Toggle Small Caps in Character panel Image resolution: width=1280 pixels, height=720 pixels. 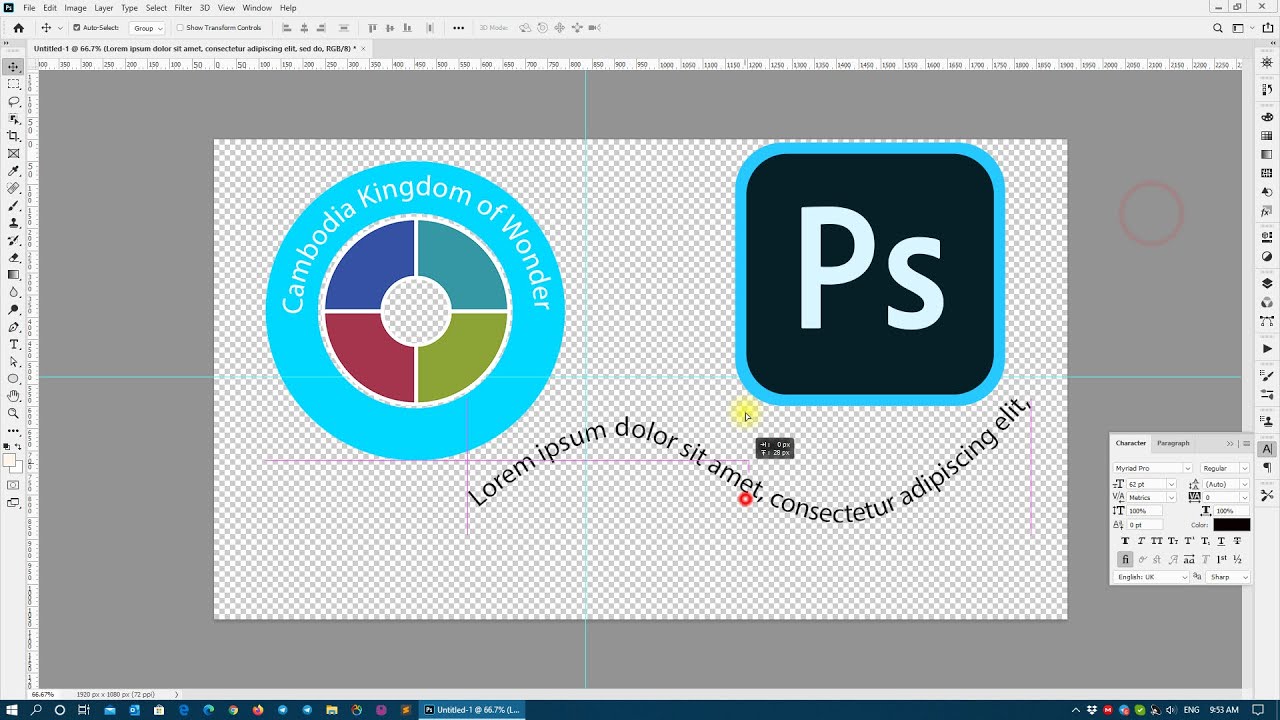click(x=1173, y=541)
